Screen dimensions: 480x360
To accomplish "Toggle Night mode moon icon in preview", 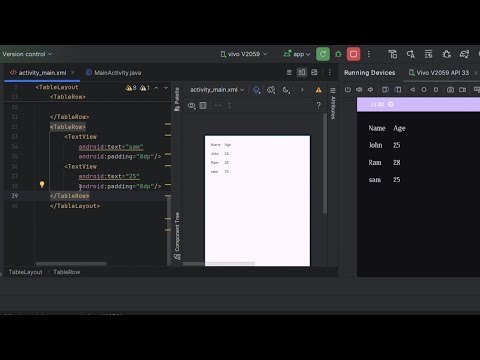I will [x=286, y=90].
